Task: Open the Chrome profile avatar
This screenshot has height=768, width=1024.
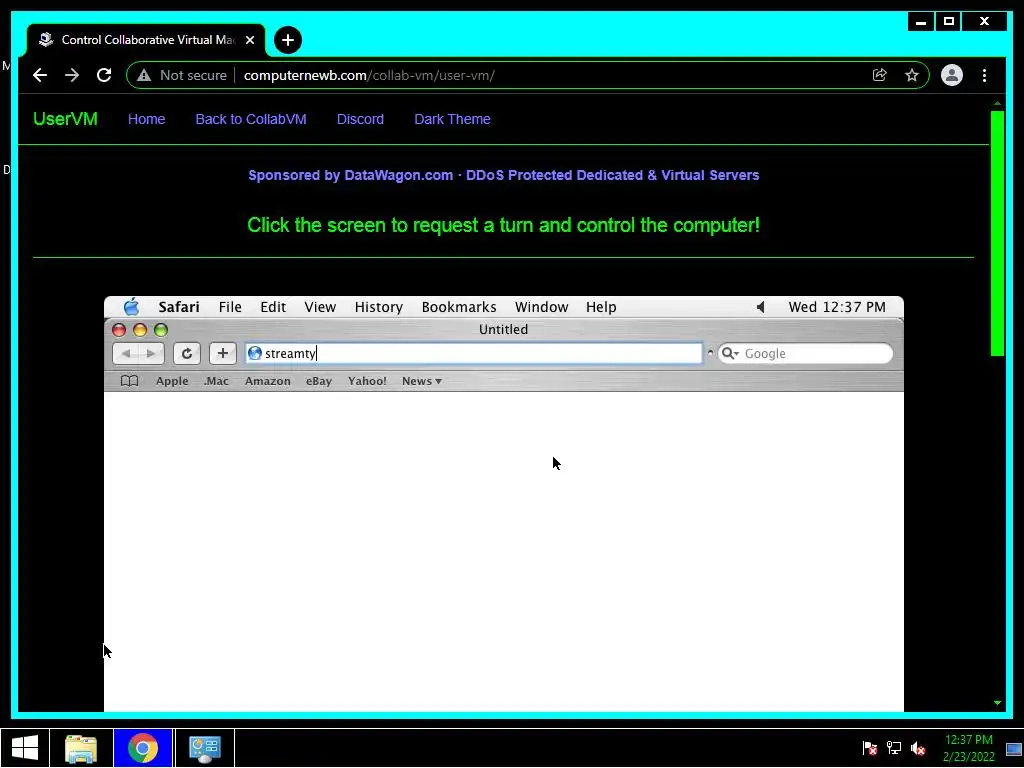Action: tap(952, 75)
